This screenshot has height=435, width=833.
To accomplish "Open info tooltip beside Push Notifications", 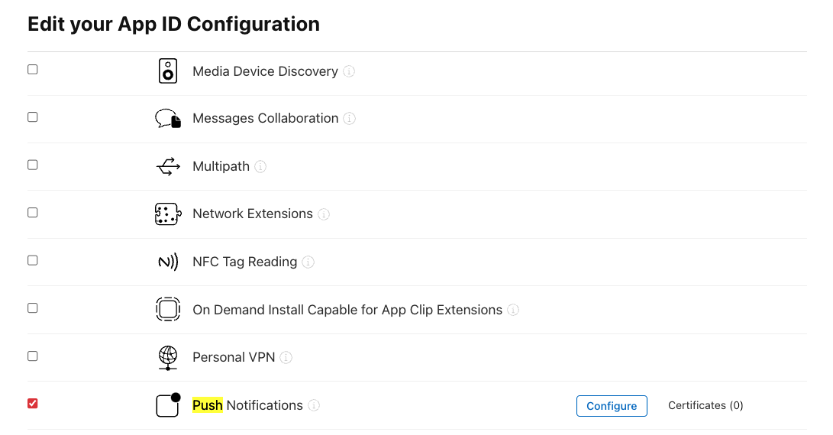I will click(314, 406).
